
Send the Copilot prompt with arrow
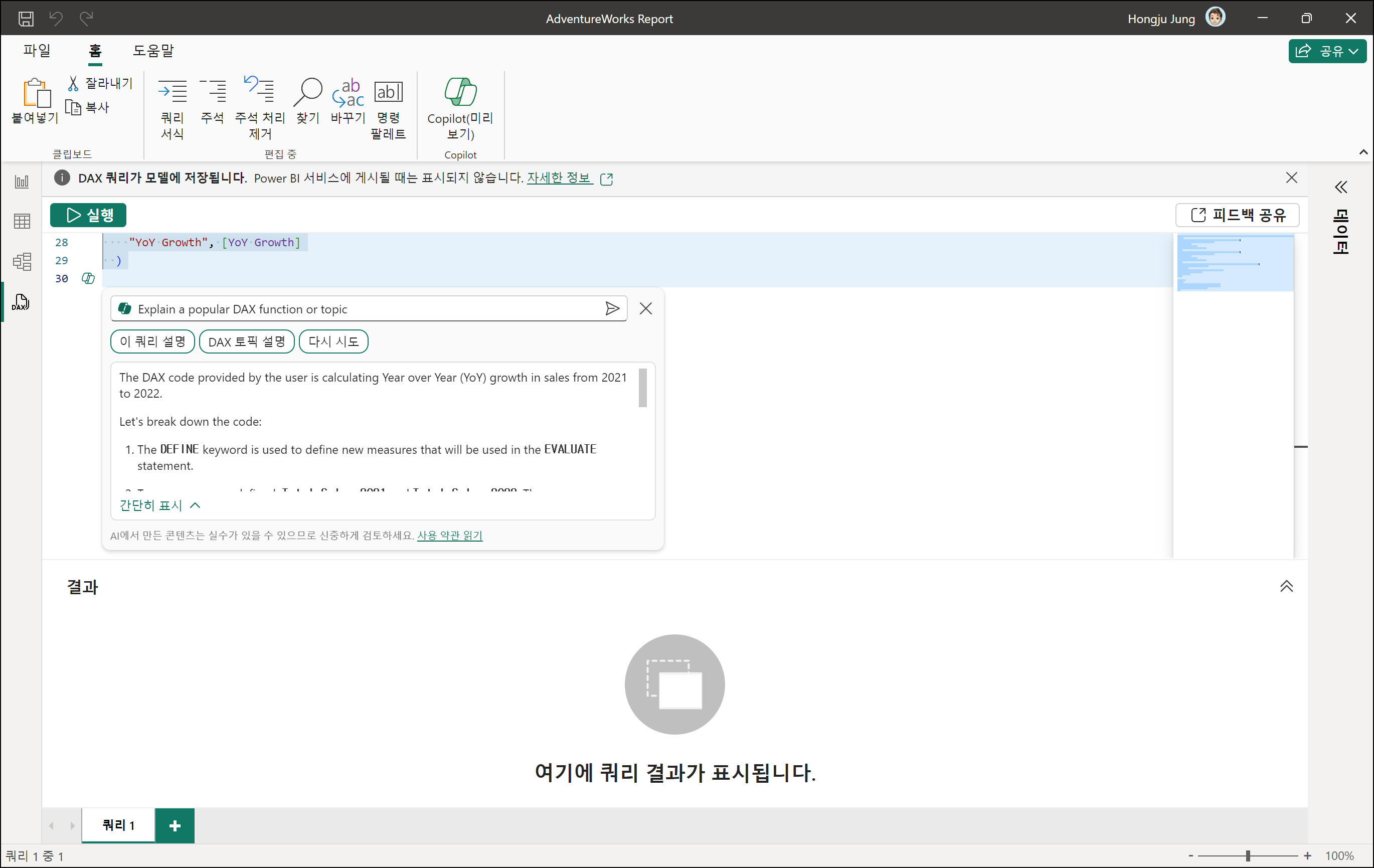(612, 309)
